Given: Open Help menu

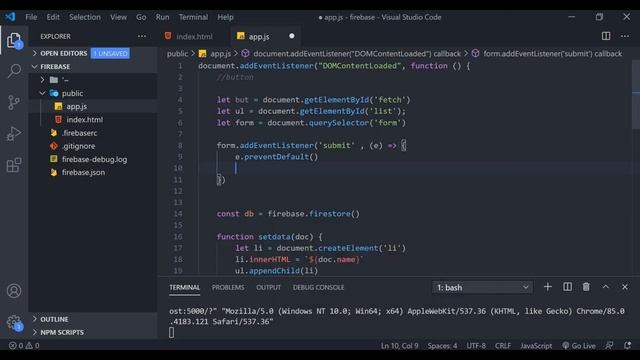Looking at the screenshot, I should (225, 17).
